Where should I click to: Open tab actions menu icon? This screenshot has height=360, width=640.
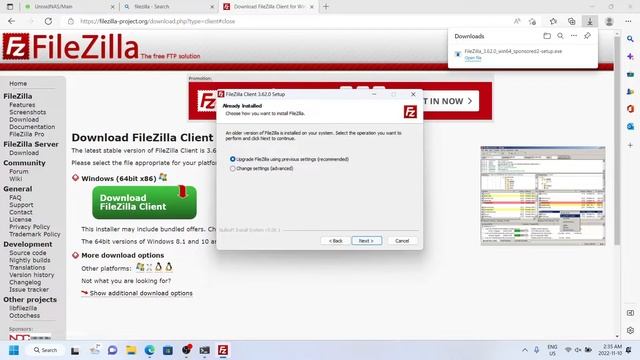click(x=10, y=7)
